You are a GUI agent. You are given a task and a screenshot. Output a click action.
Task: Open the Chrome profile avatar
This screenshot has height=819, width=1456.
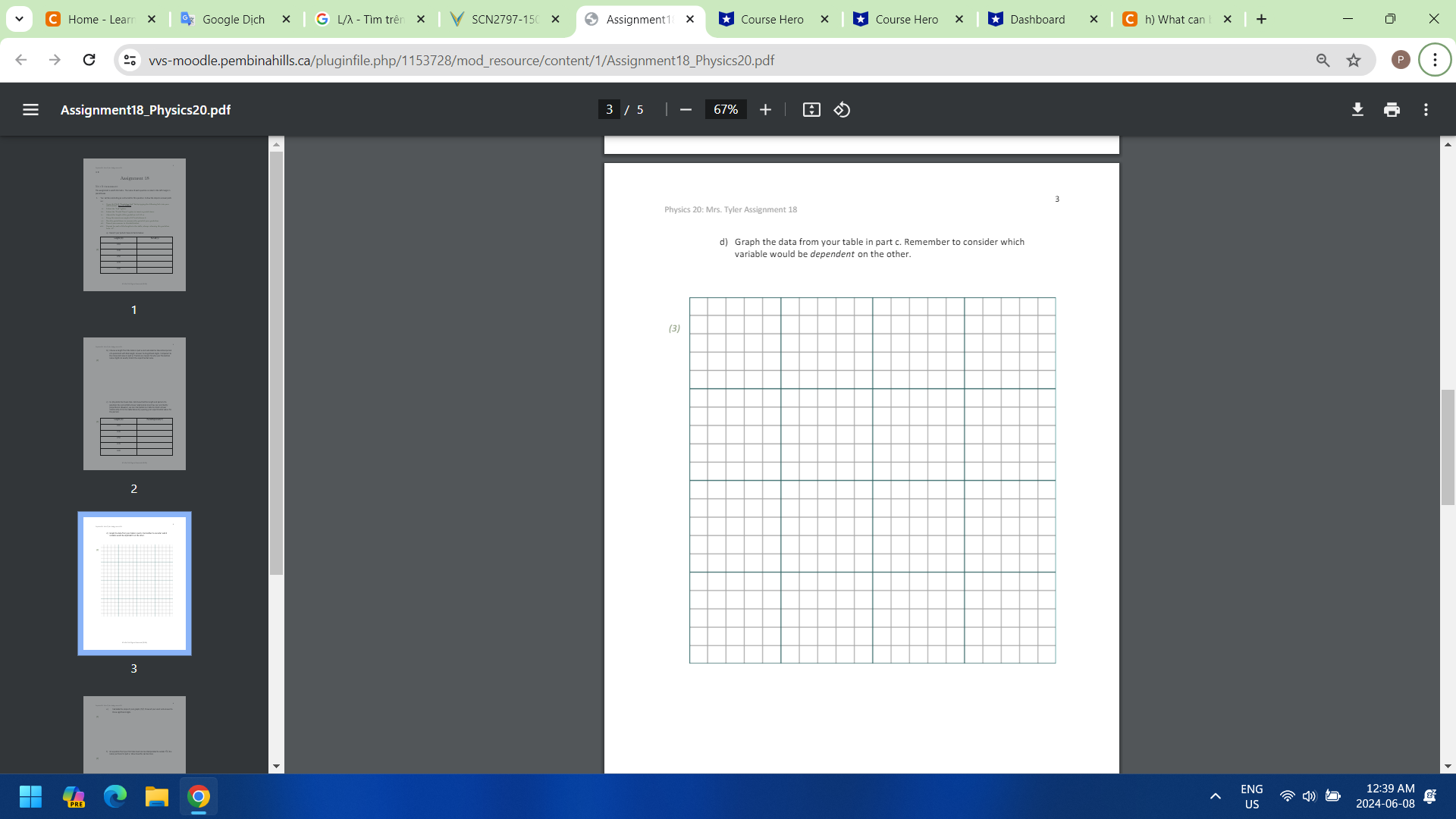tap(1401, 60)
